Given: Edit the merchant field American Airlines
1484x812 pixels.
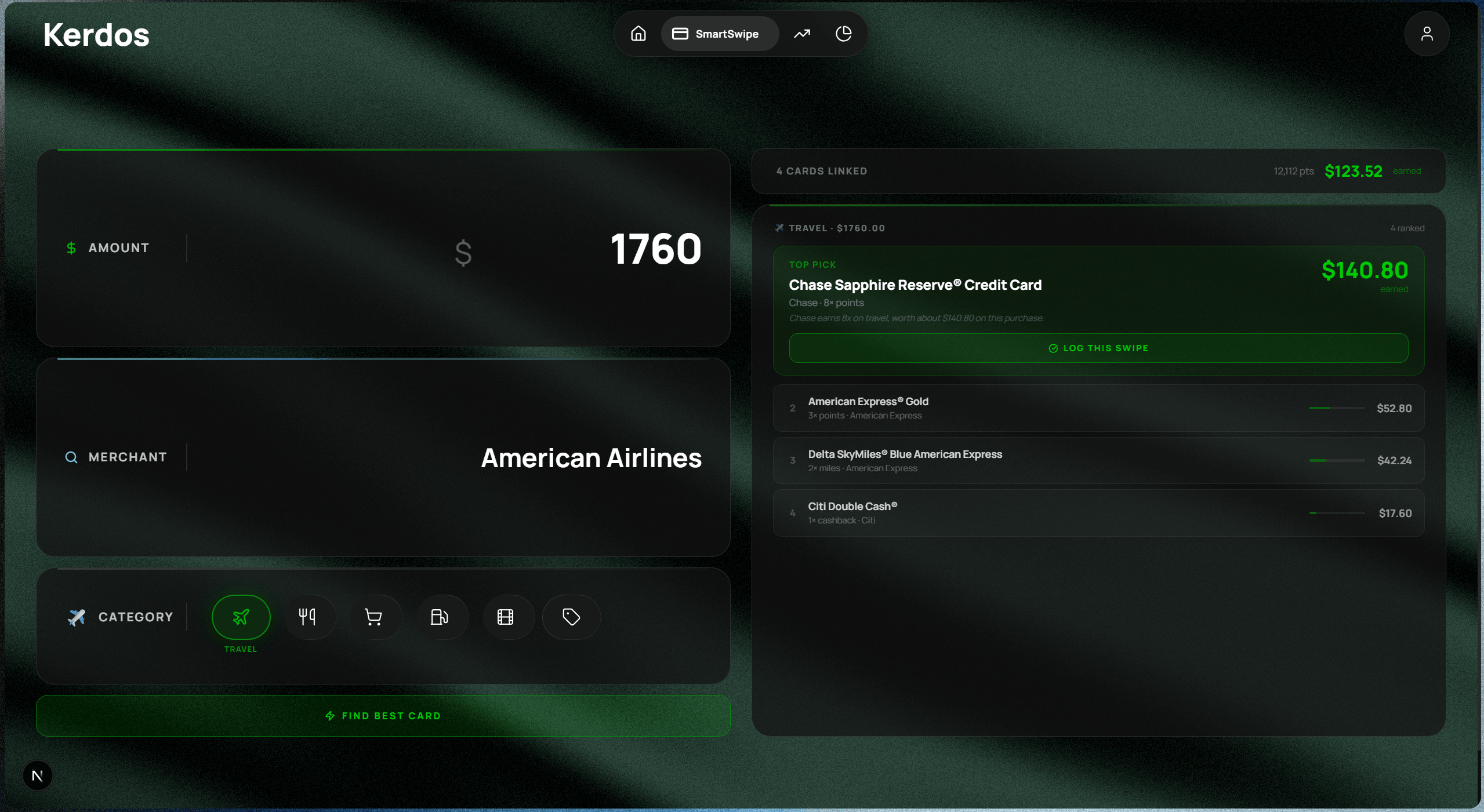Looking at the screenshot, I should point(590,458).
